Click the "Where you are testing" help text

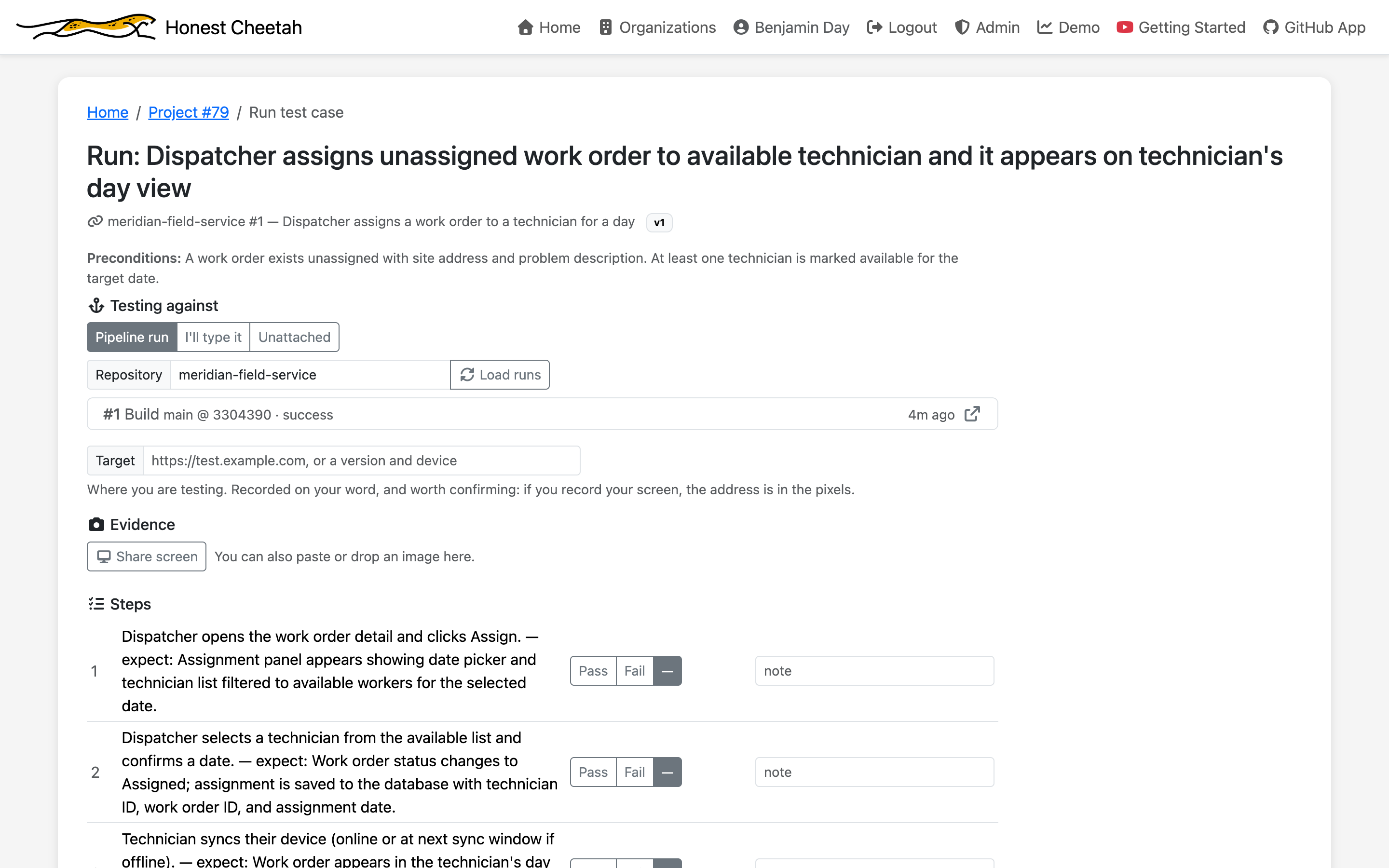click(471, 489)
